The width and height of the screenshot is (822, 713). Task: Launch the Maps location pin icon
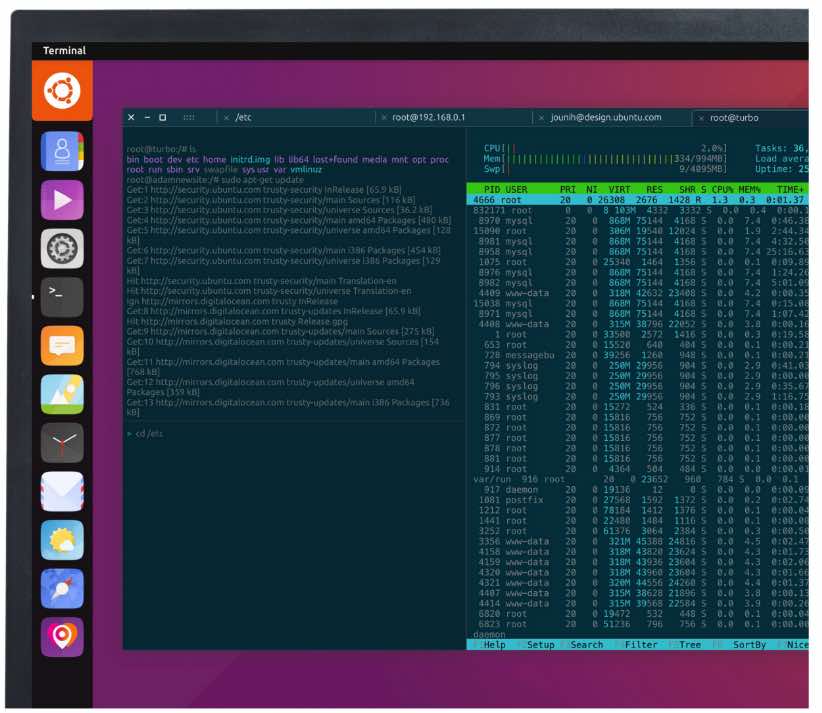tap(62, 637)
